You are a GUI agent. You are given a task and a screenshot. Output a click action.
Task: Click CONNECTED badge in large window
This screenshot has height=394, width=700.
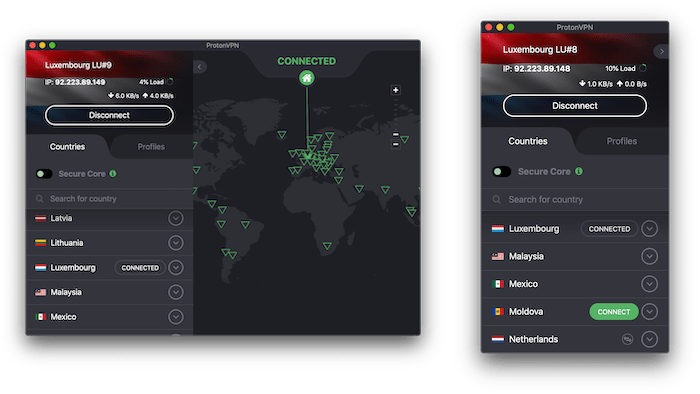140,268
